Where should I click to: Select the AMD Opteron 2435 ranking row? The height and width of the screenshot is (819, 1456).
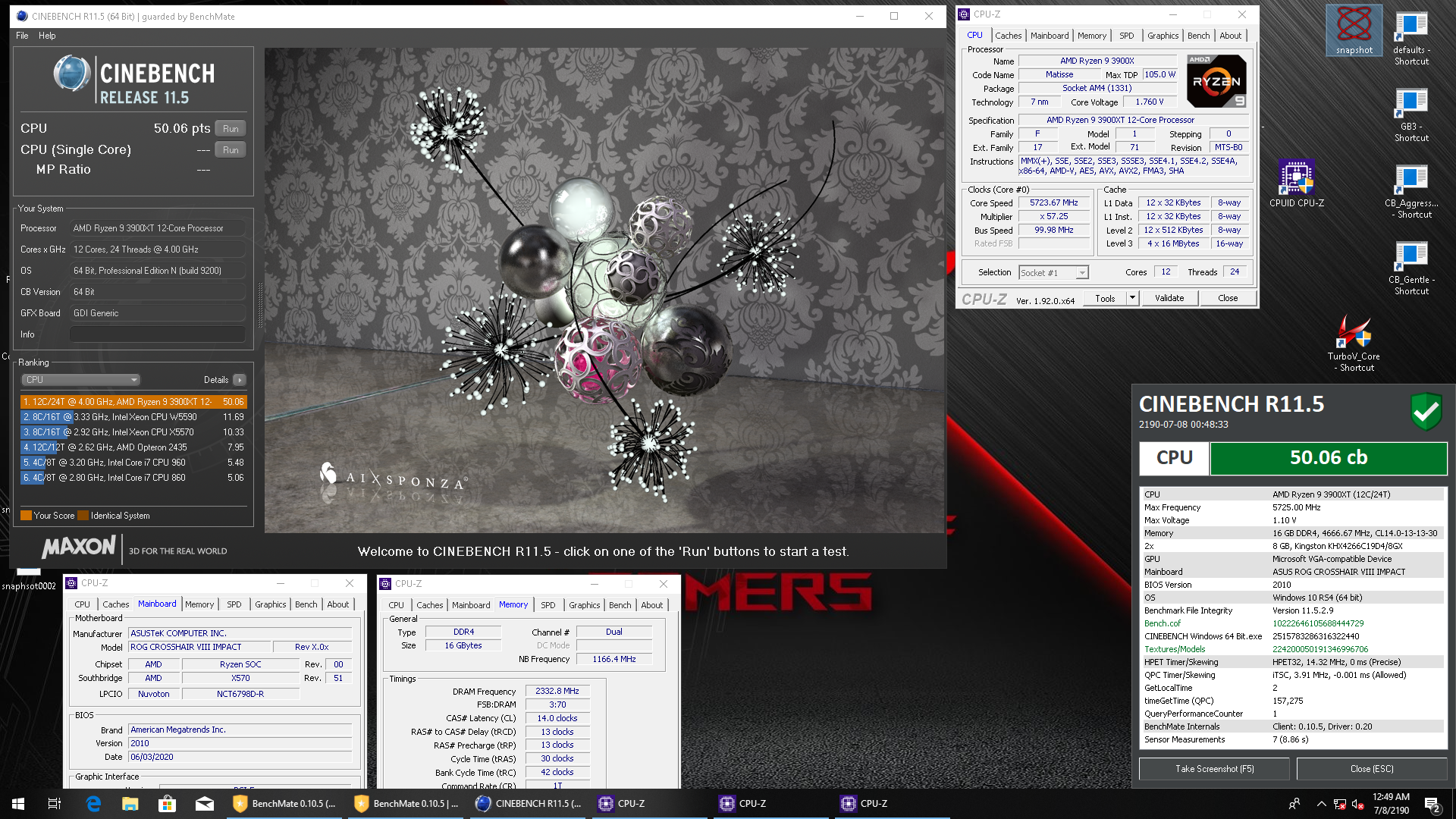tap(133, 447)
